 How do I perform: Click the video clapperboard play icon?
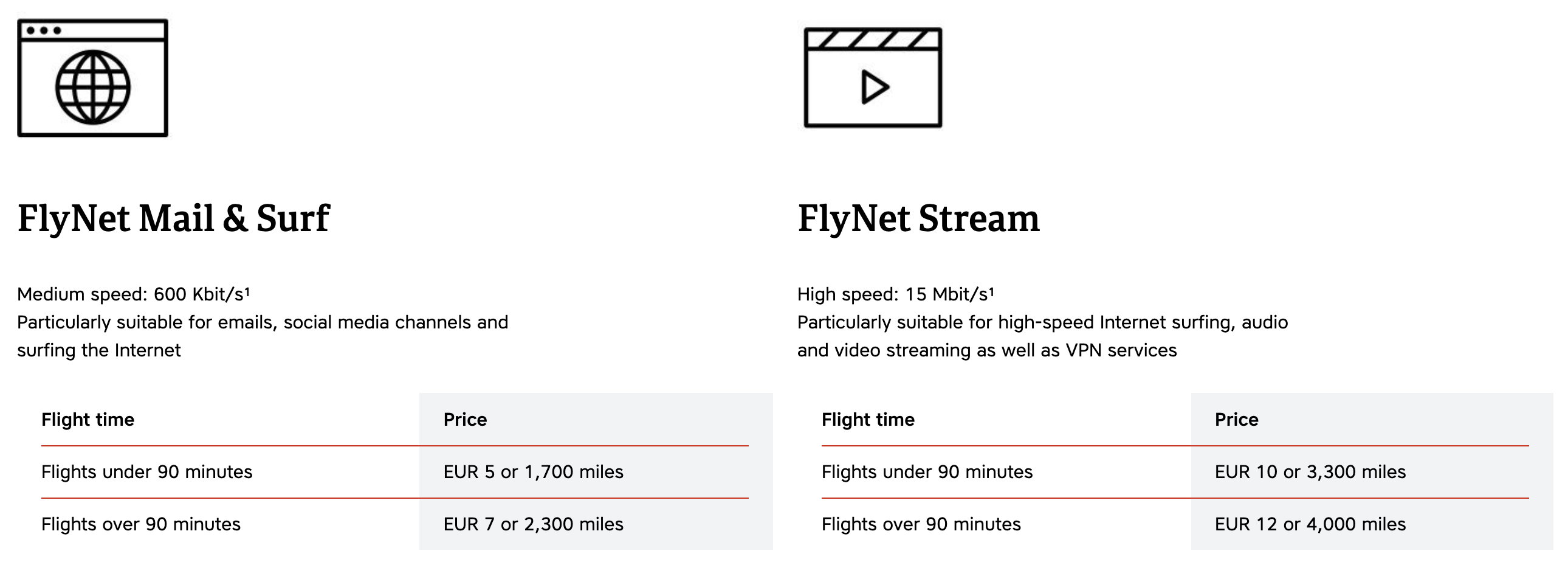click(873, 78)
